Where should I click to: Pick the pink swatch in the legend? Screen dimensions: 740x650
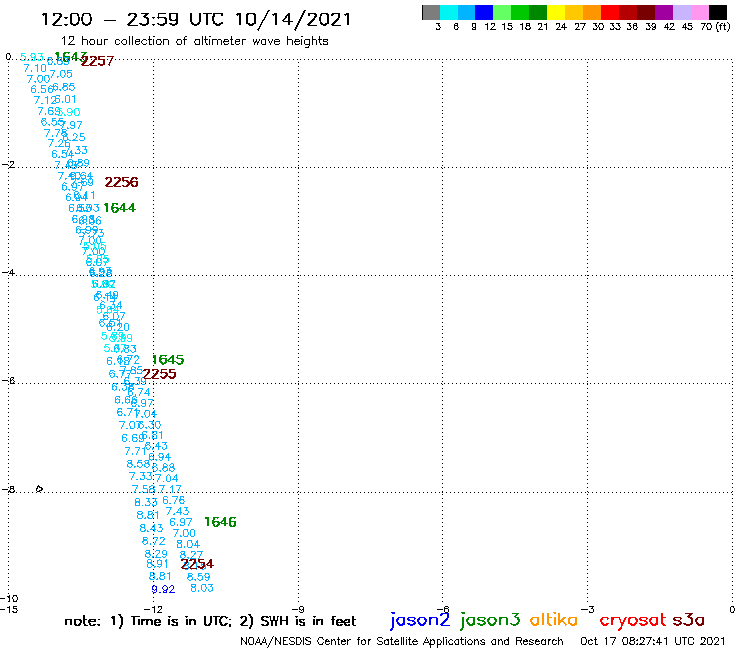(x=699, y=12)
